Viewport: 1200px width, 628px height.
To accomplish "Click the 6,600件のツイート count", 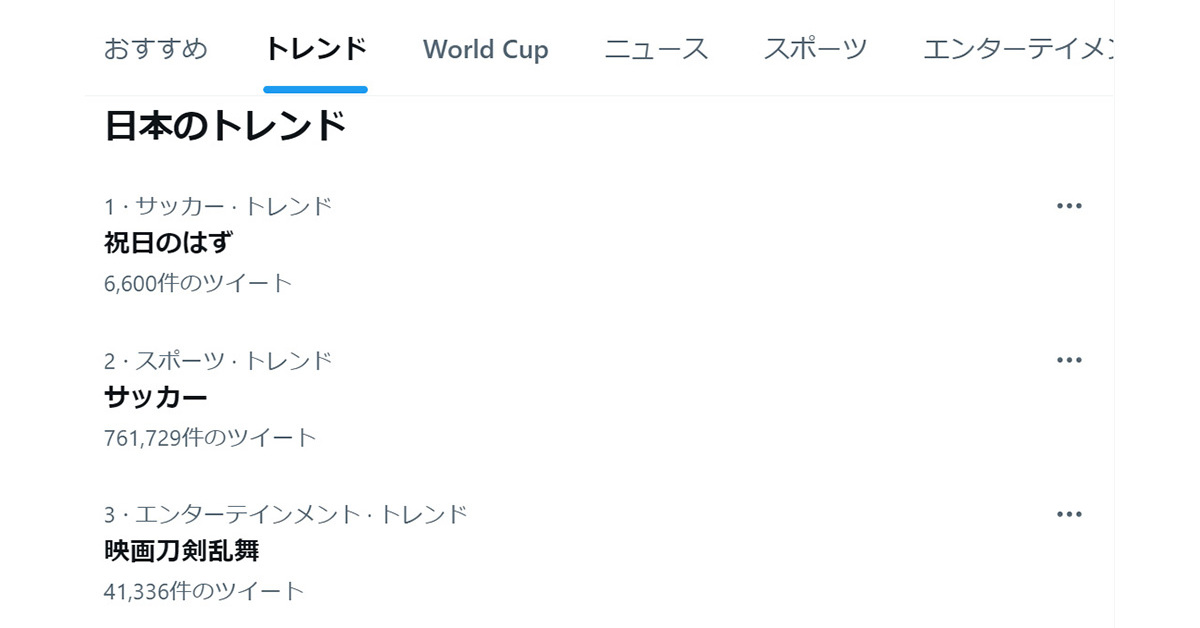I will (197, 283).
